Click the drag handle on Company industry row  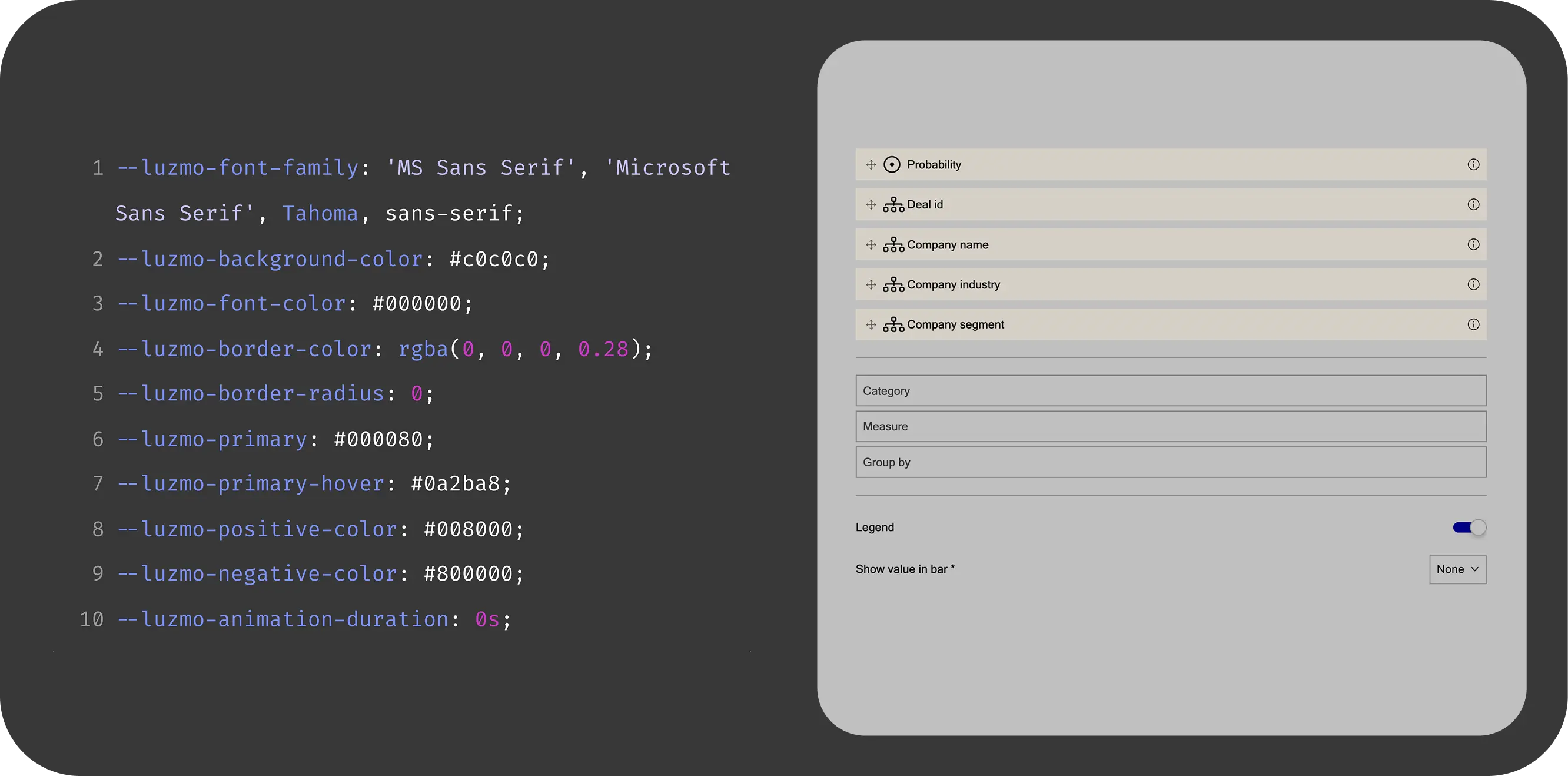[x=871, y=284]
